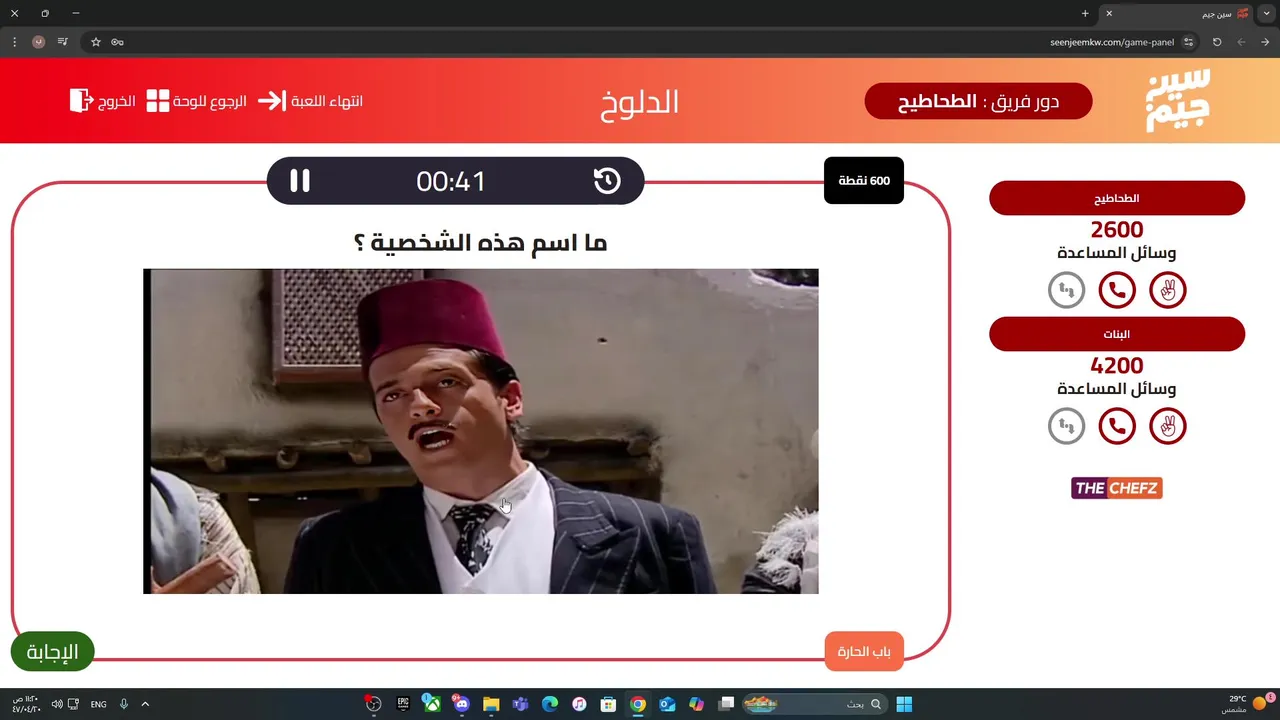This screenshot has width=1280, height=720.
Task: Click the question character image
Action: 481,431
